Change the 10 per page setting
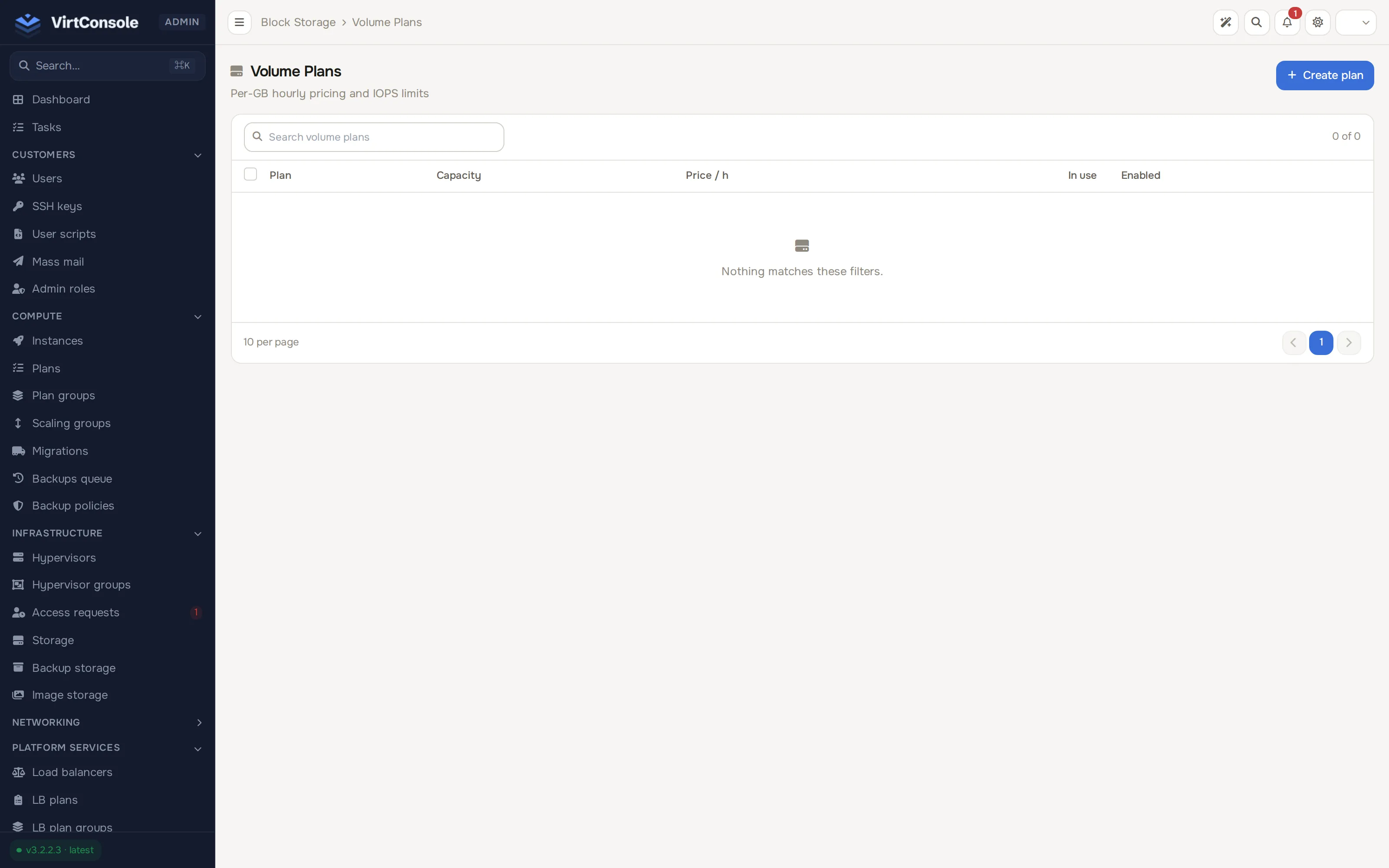Viewport: 1389px width, 868px height. click(271, 342)
